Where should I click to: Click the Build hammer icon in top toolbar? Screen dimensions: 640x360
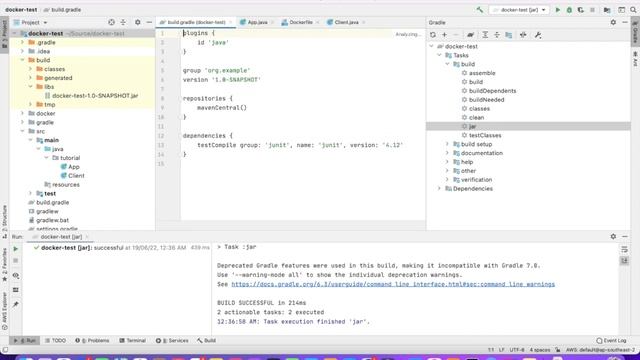coord(480,10)
